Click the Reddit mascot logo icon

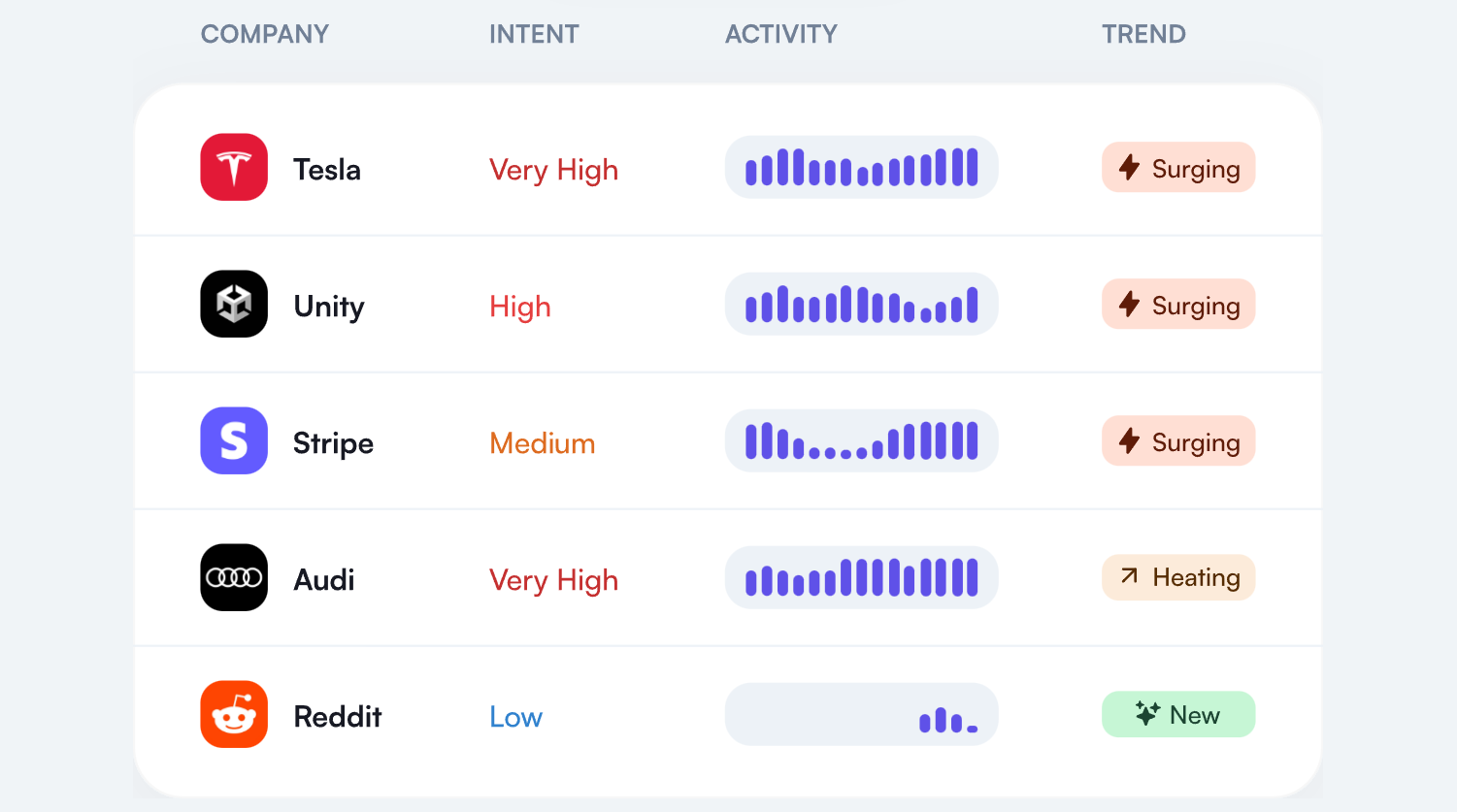pyautogui.click(x=234, y=714)
